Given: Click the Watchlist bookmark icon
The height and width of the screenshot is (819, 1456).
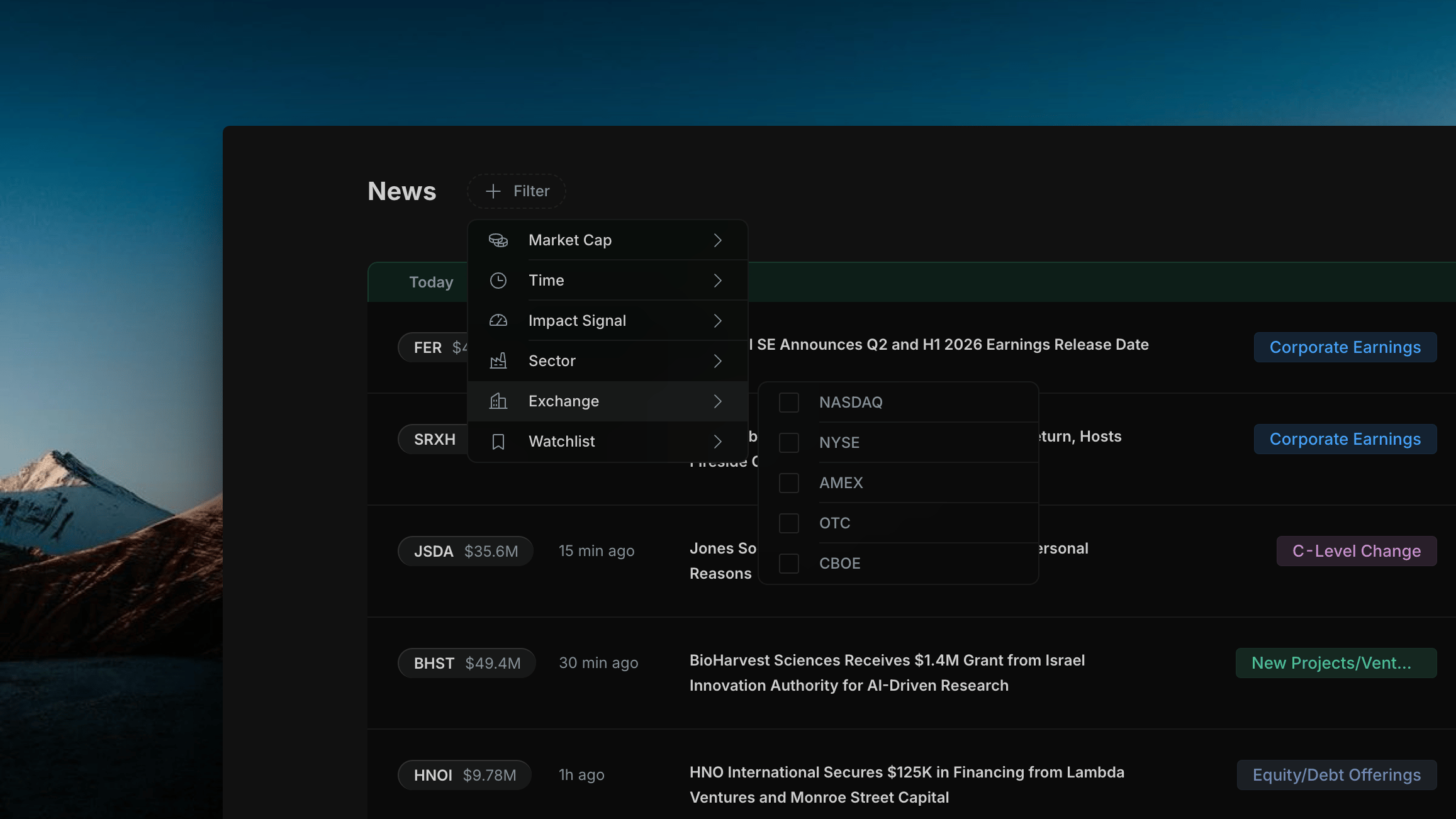Looking at the screenshot, I should 498,442.
